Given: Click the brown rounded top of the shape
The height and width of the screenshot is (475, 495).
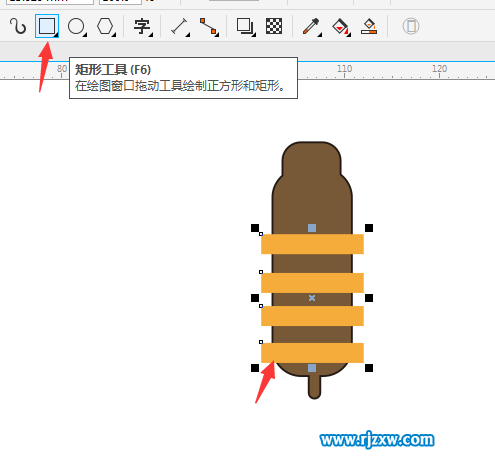Looking at the screenshot, I should 312,158.
